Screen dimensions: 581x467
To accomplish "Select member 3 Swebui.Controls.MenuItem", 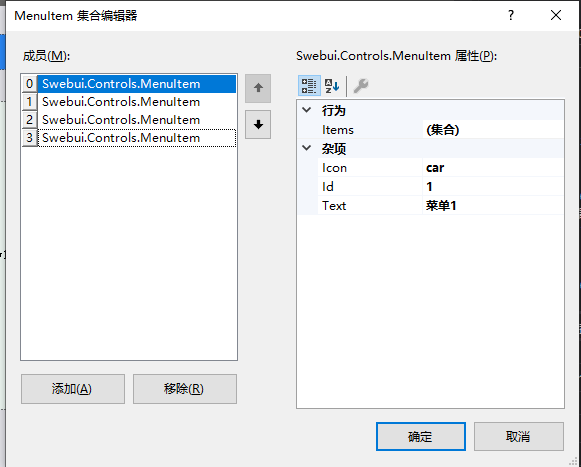I will [x=129, y=138].
